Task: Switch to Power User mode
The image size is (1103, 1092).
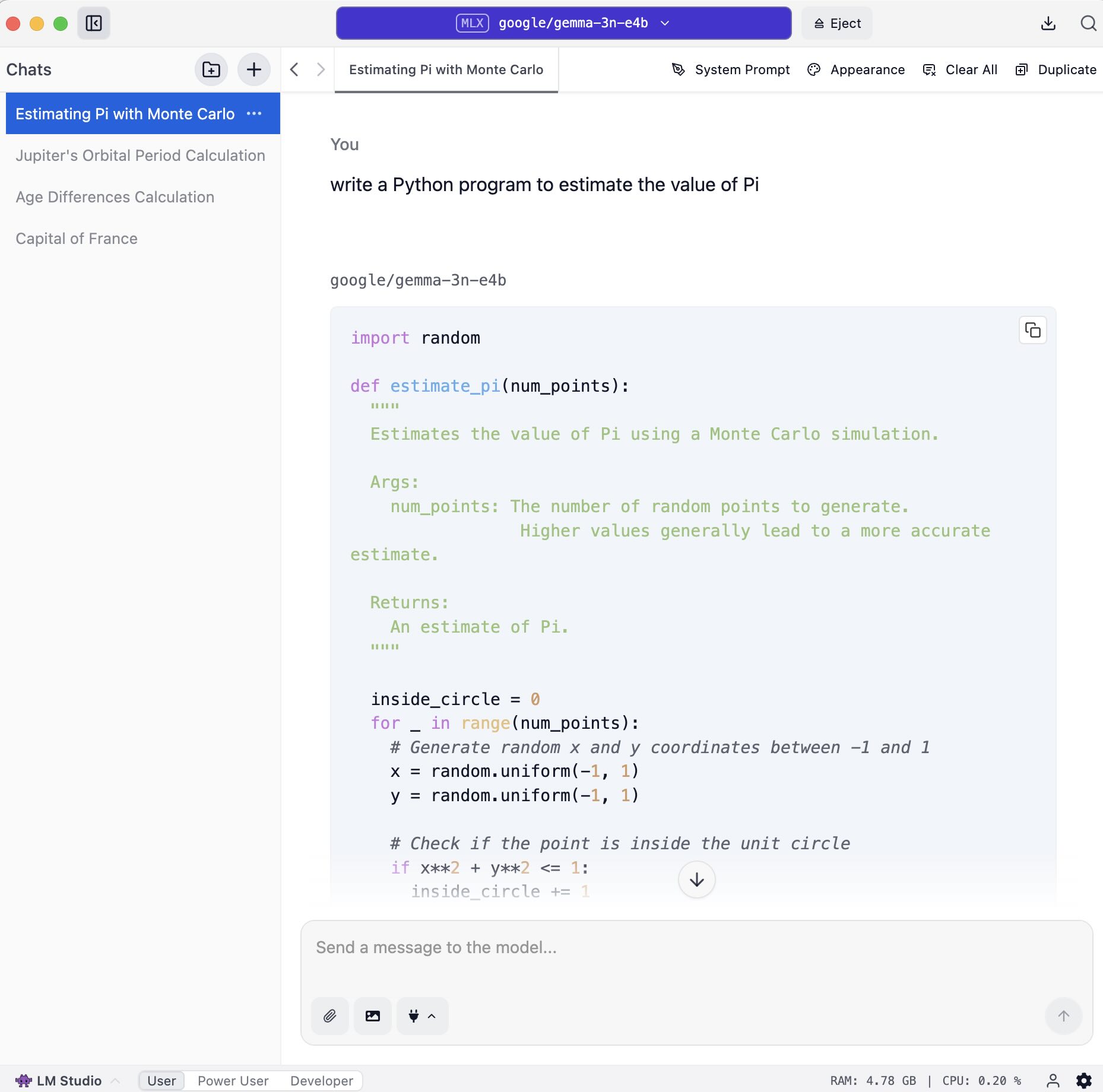Action: pos(233,1081)
